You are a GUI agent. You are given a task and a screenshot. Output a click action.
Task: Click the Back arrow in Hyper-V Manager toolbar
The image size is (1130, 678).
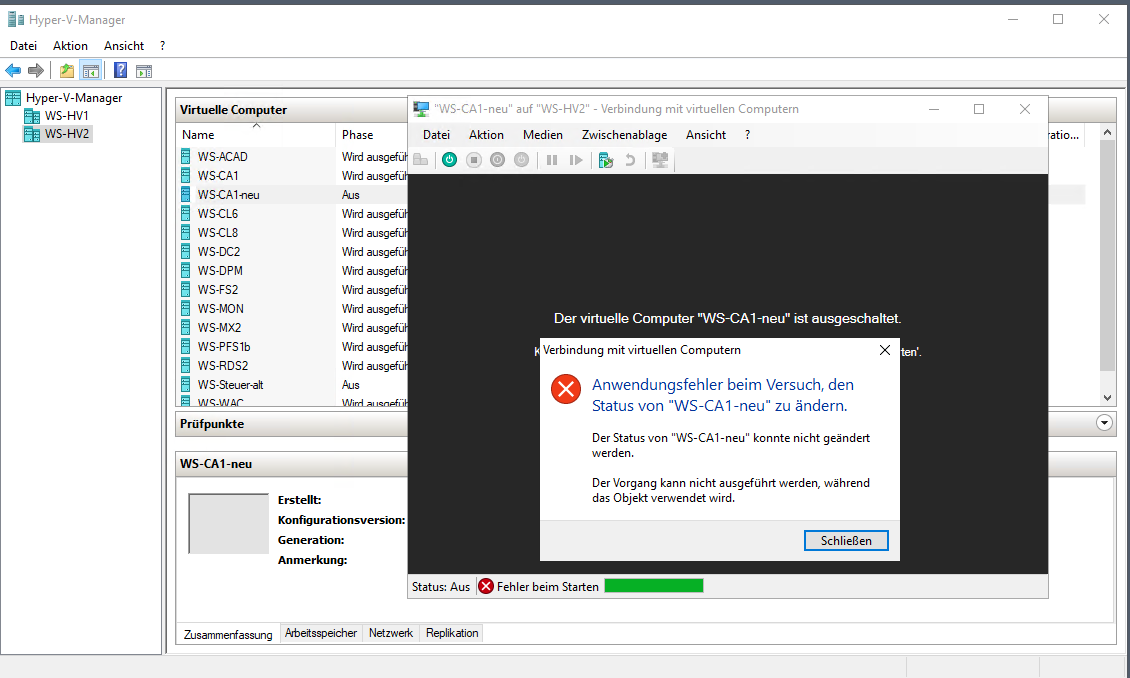pos(13,71)
